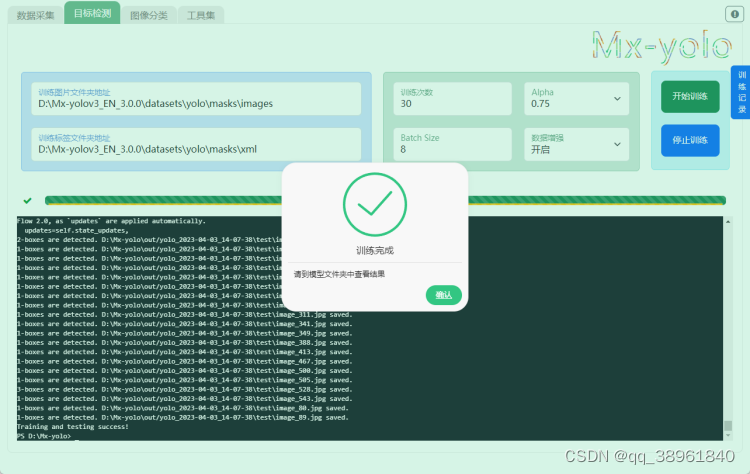Screen dimensions: 750x474
Task: Click the console line with image_413.jpg saved
Action: (x=185, y=352)
